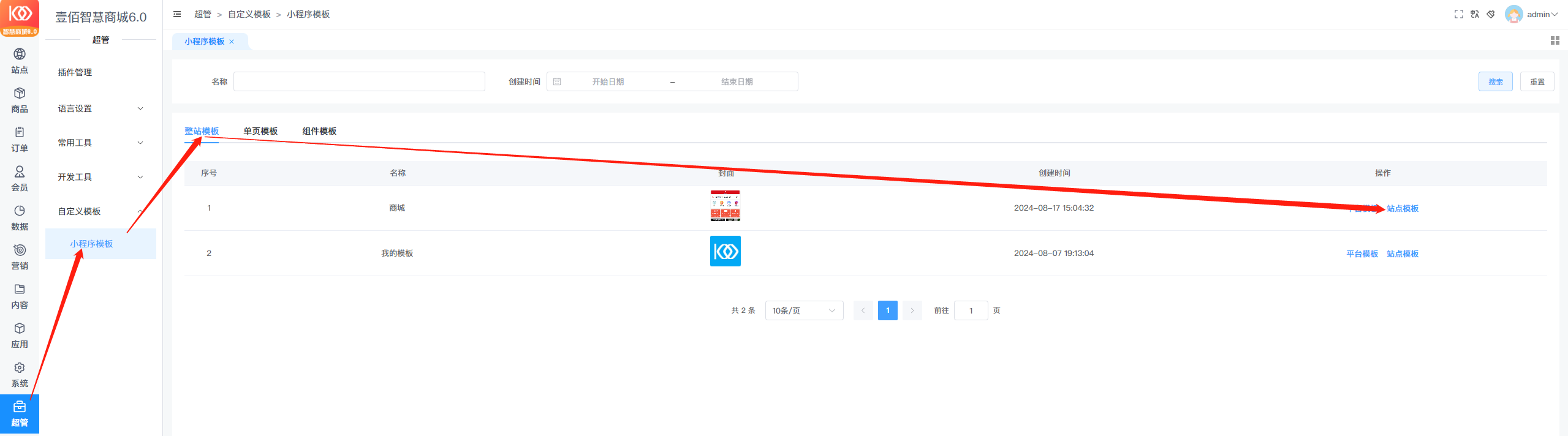Switch to the 组件模板 tab
The height and width of the screenshot is (436, 1568).
319,131
